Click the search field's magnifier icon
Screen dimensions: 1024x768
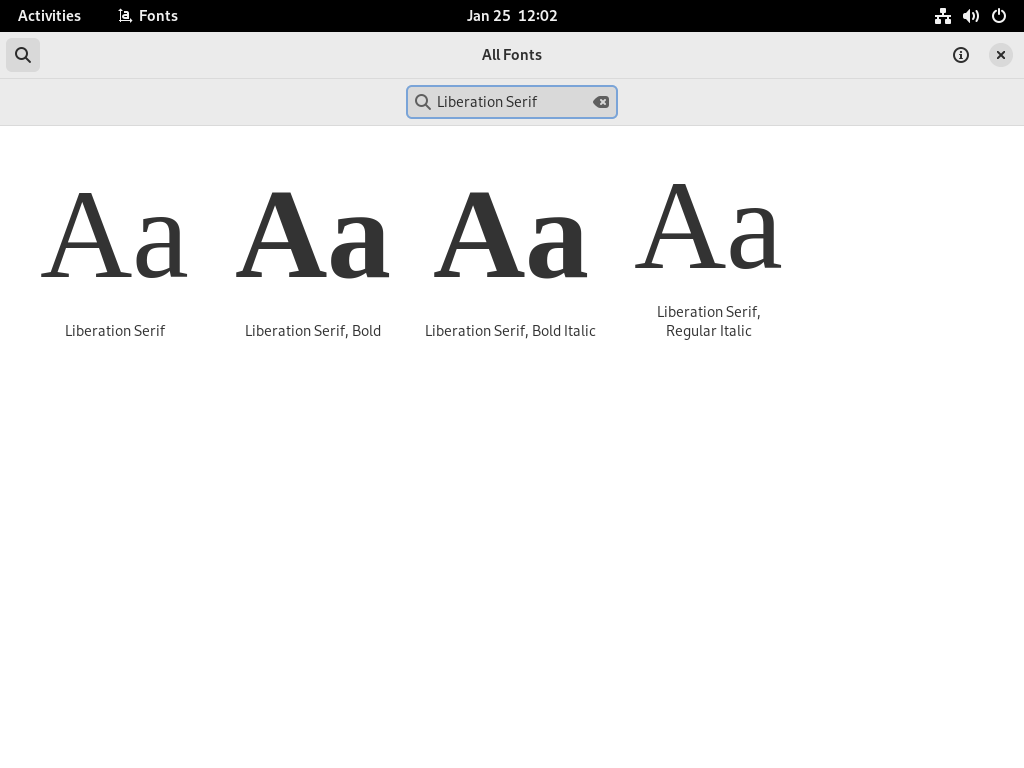tap(423, 102)
